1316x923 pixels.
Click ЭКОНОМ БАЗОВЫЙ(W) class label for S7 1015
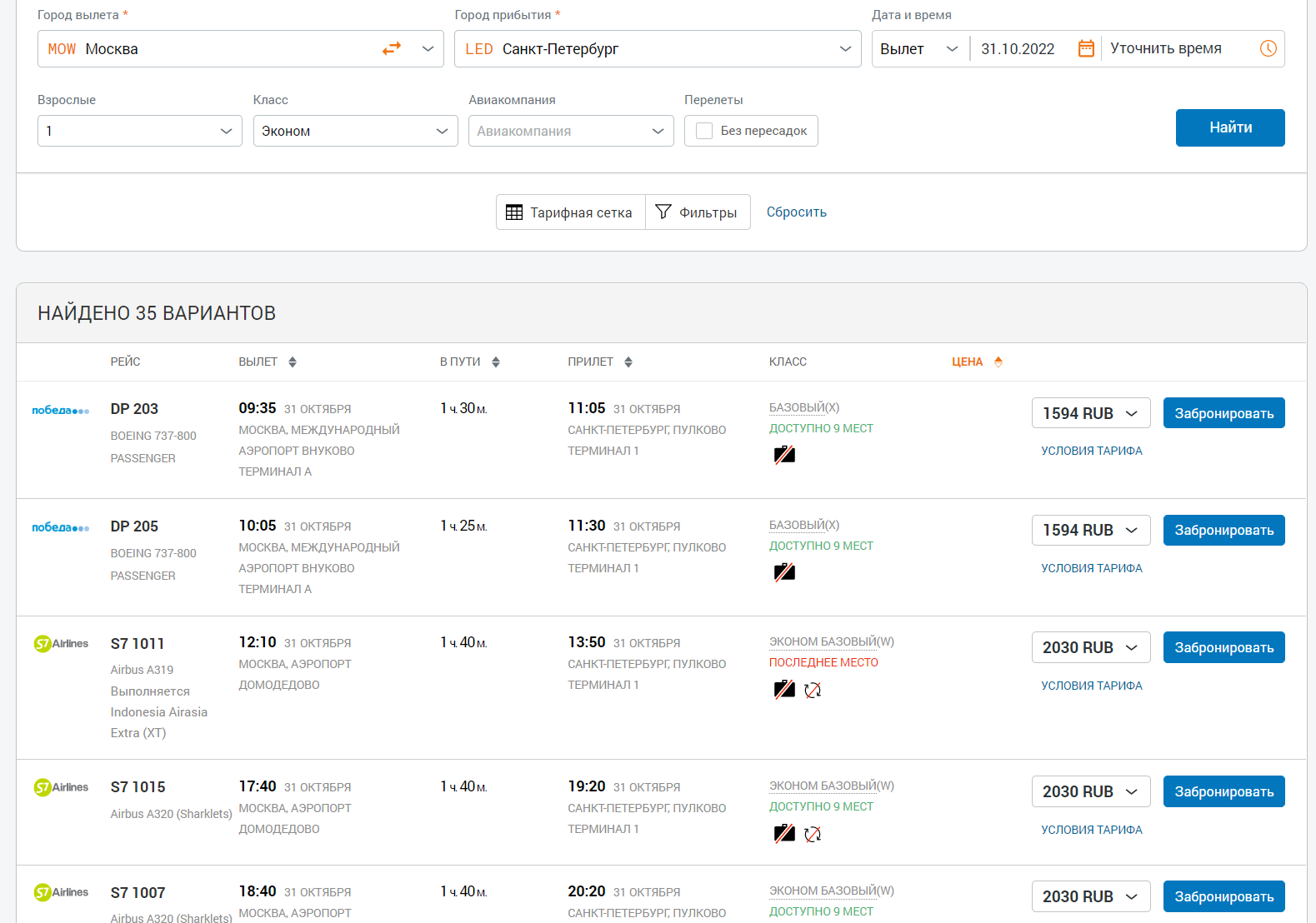point(832,786)
